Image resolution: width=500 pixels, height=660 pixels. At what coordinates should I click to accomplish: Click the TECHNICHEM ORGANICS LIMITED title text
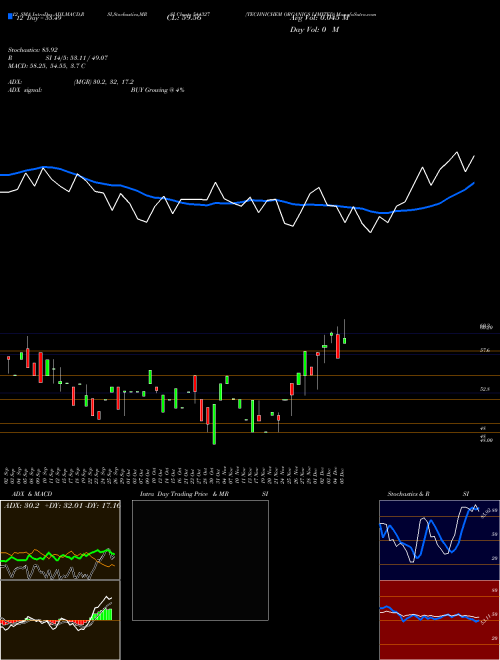tap(292, 14)
